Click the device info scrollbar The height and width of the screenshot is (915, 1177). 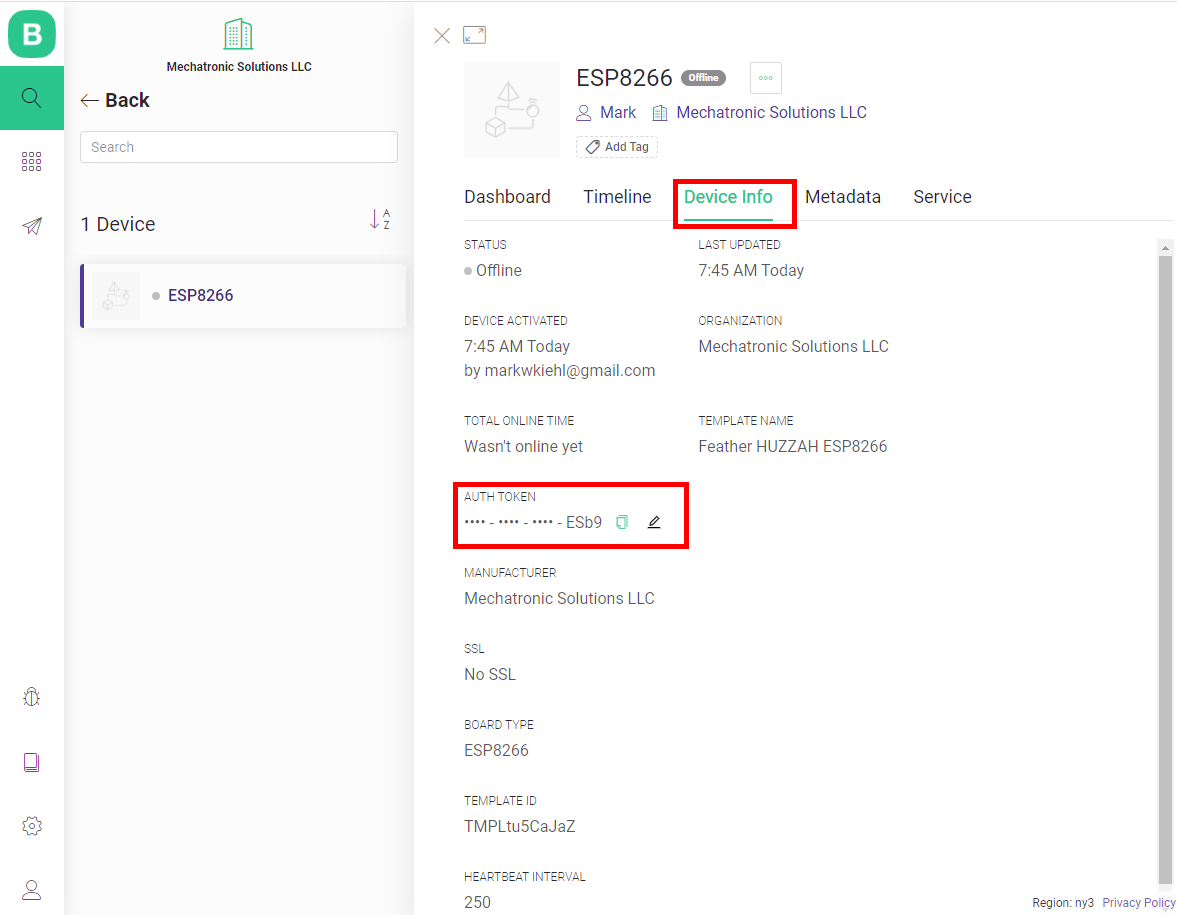1165,570
